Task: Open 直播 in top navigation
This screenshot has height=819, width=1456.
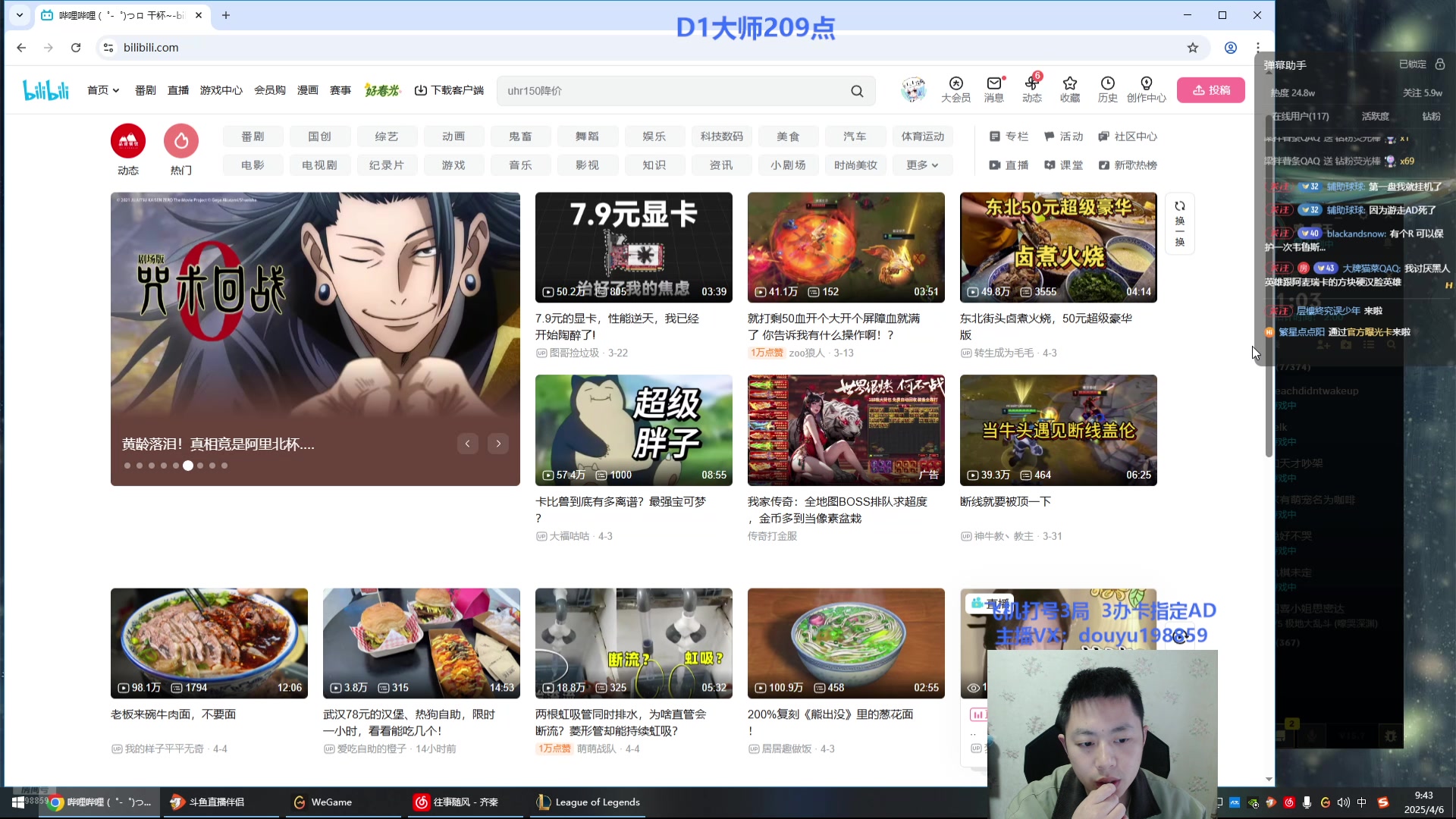Action: click(x=178, y=90)
